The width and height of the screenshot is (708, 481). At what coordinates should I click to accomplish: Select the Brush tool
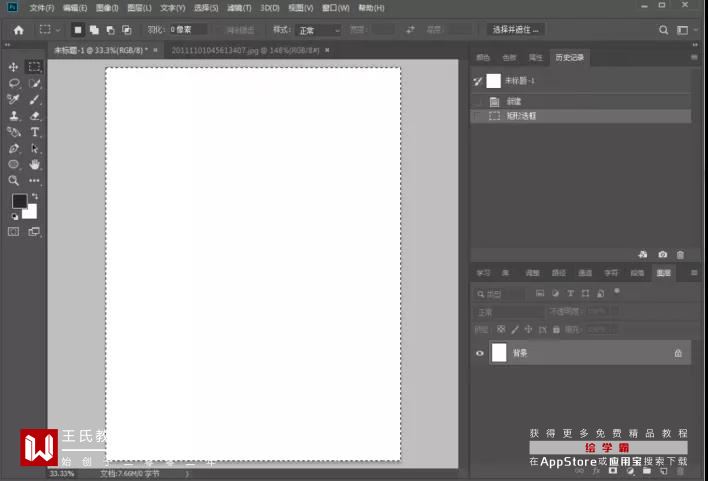point(34,99)
